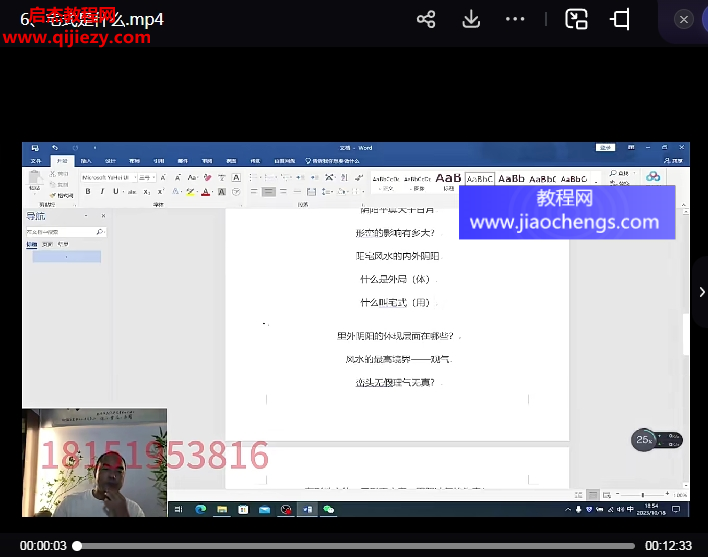Click Share button at Word ribbon right

point(673,161)
